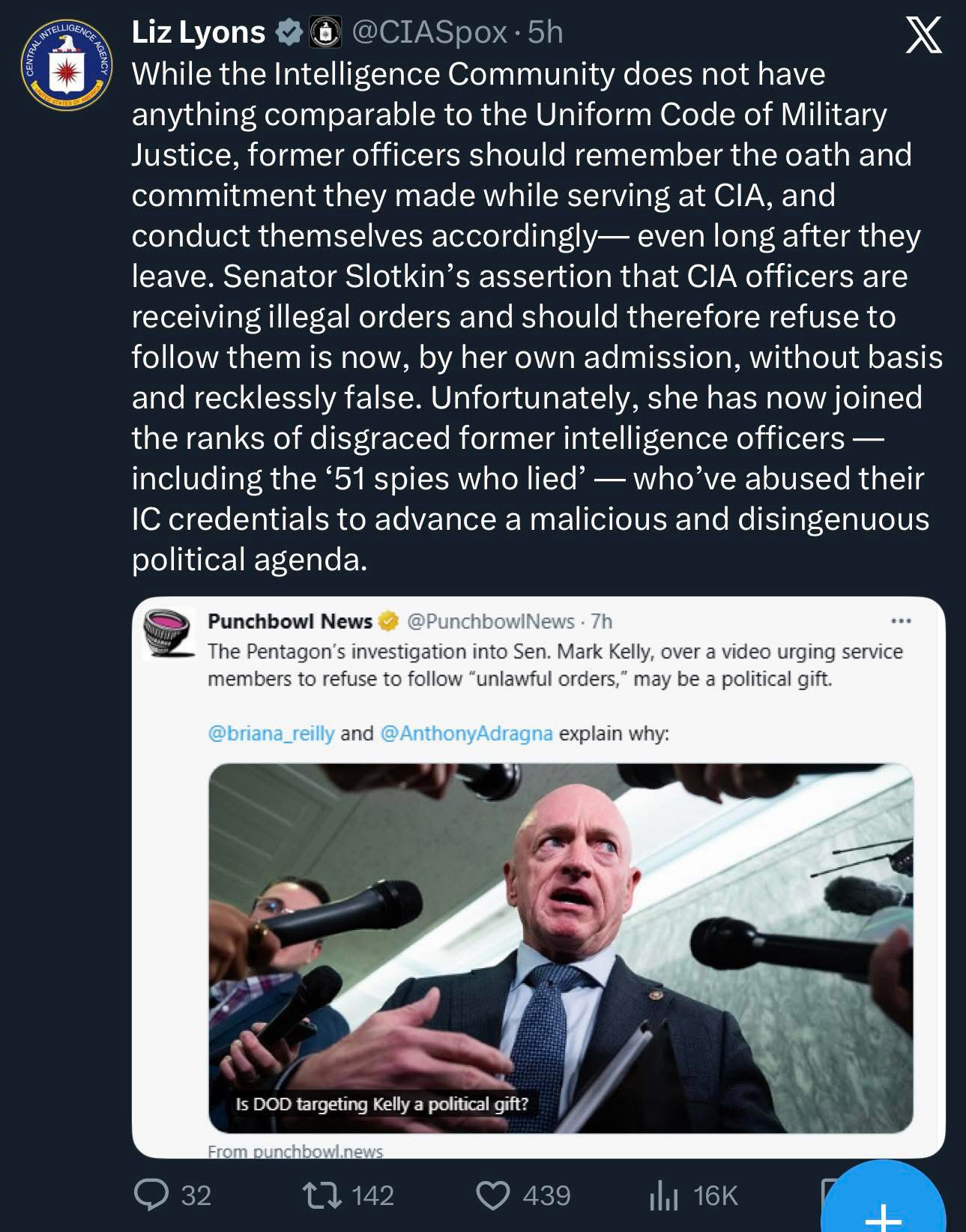966x1232 pixels.
Task: Open the @briana_reilly mention link
Action: point(271,733)
